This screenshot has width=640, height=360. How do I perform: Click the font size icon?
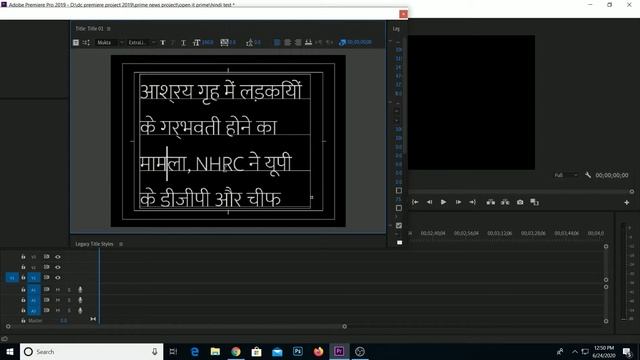pos(196,42)
